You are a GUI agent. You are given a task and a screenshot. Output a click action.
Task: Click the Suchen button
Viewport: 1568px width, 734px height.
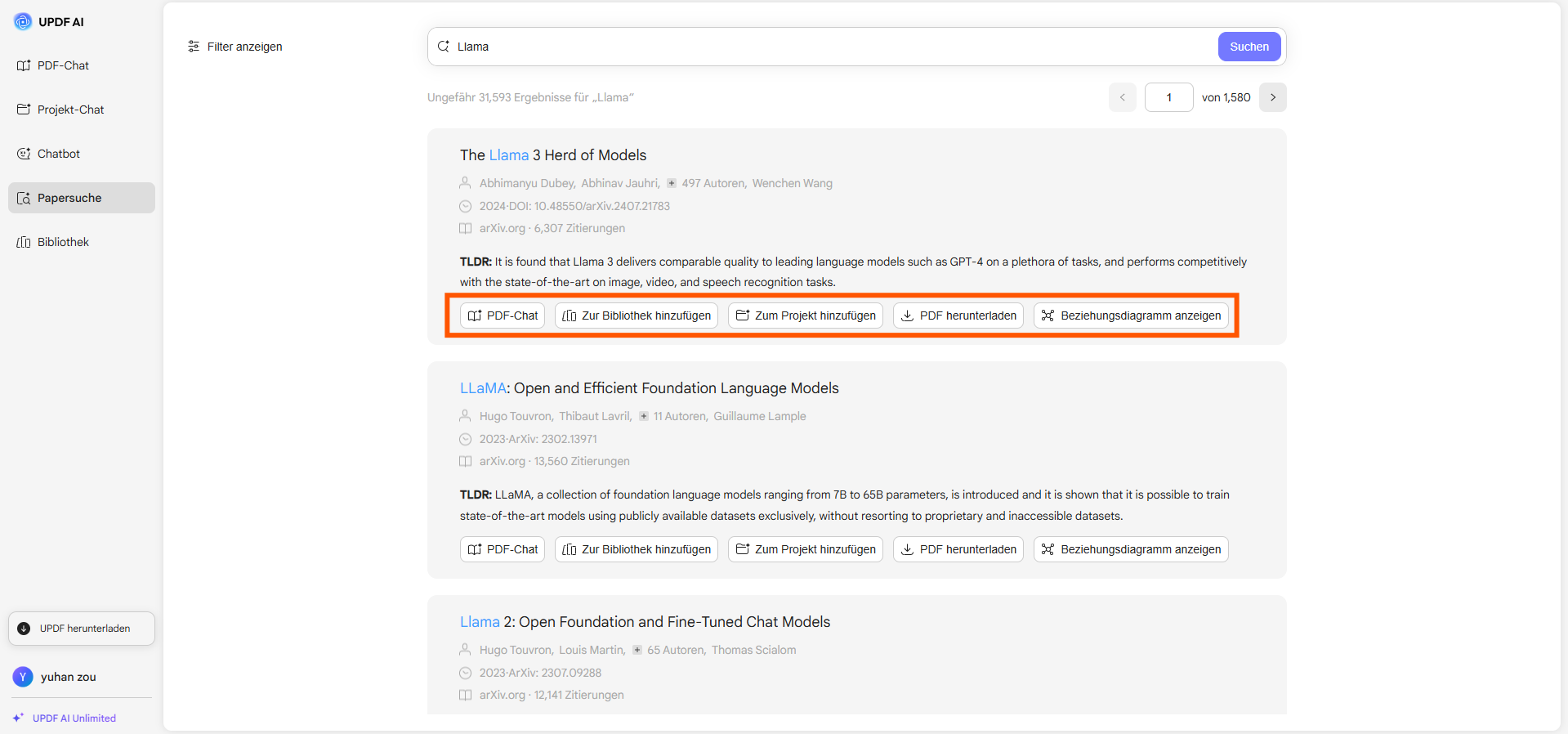(1249, 47)
